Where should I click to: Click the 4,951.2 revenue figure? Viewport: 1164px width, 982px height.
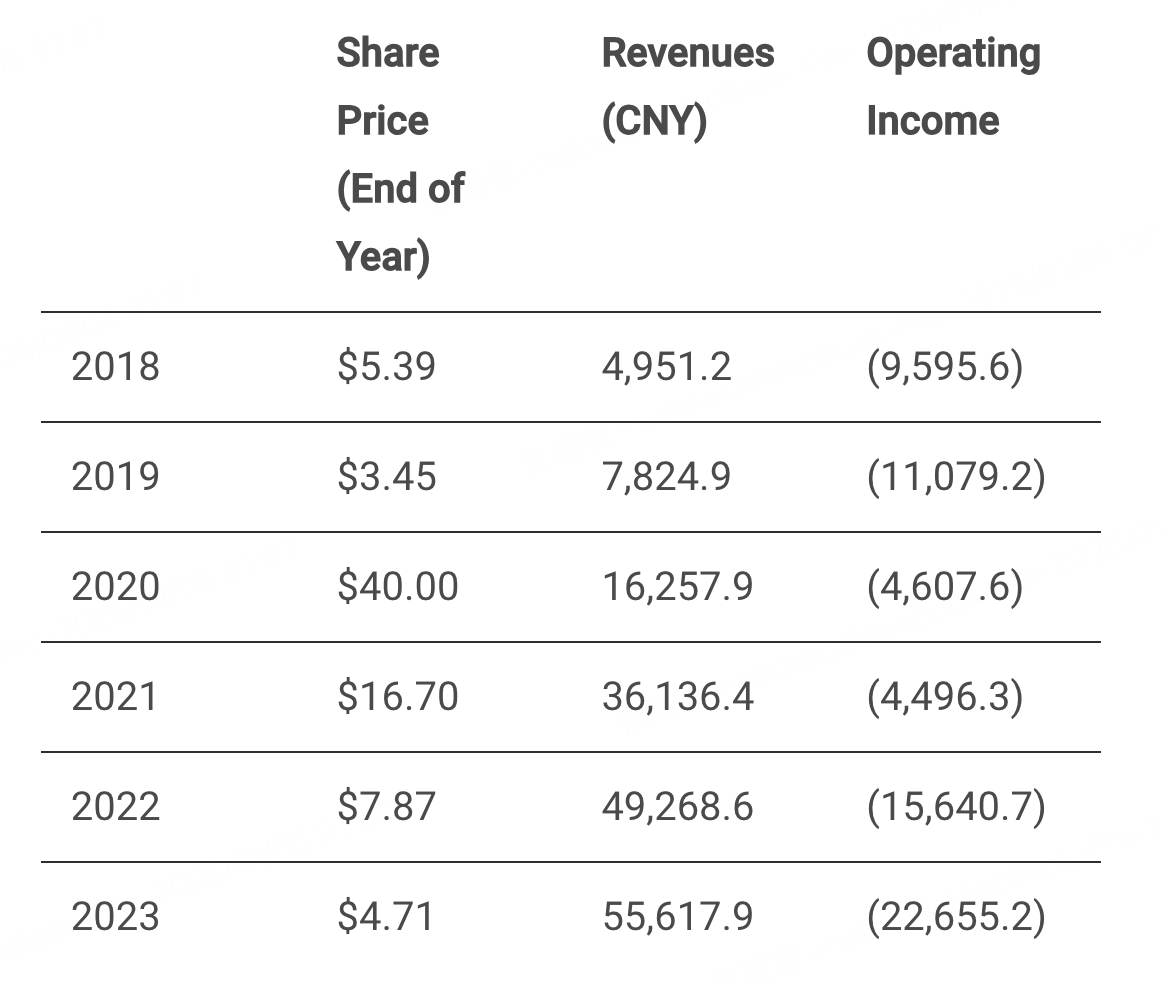(666, 366)
